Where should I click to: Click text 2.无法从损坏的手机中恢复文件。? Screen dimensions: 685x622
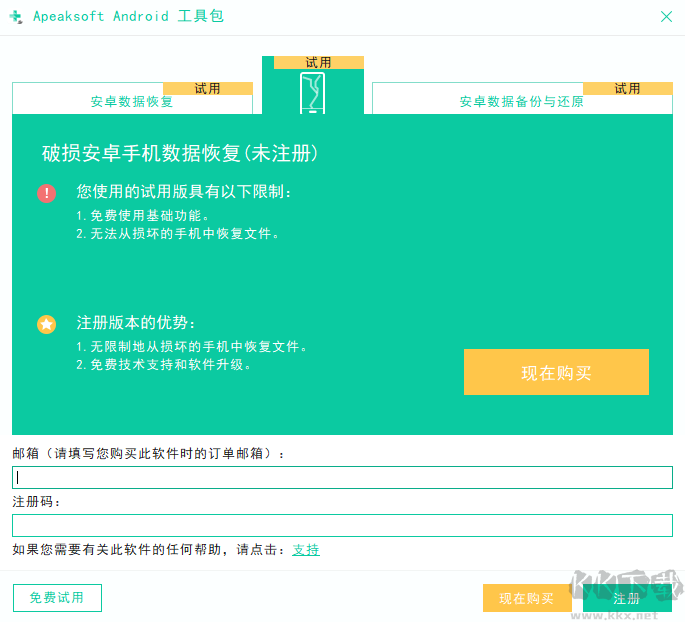tap(177, 234)
